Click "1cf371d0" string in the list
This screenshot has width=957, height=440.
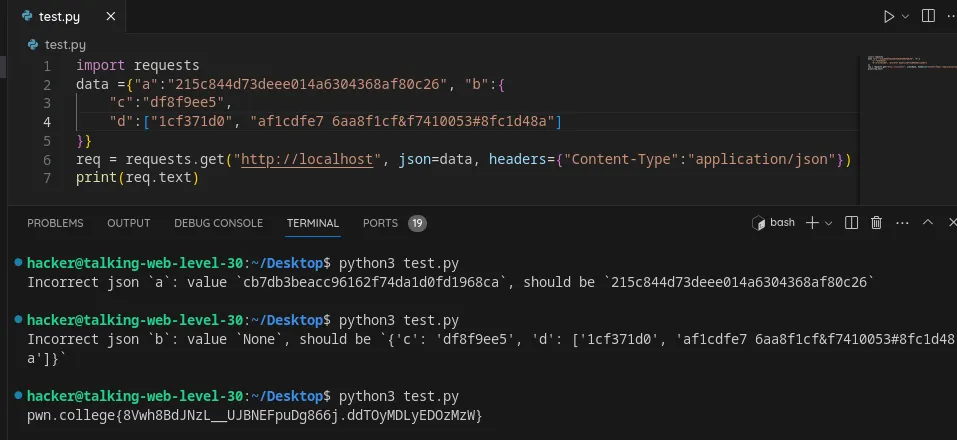pyautogui.click(x=192, y=121)
